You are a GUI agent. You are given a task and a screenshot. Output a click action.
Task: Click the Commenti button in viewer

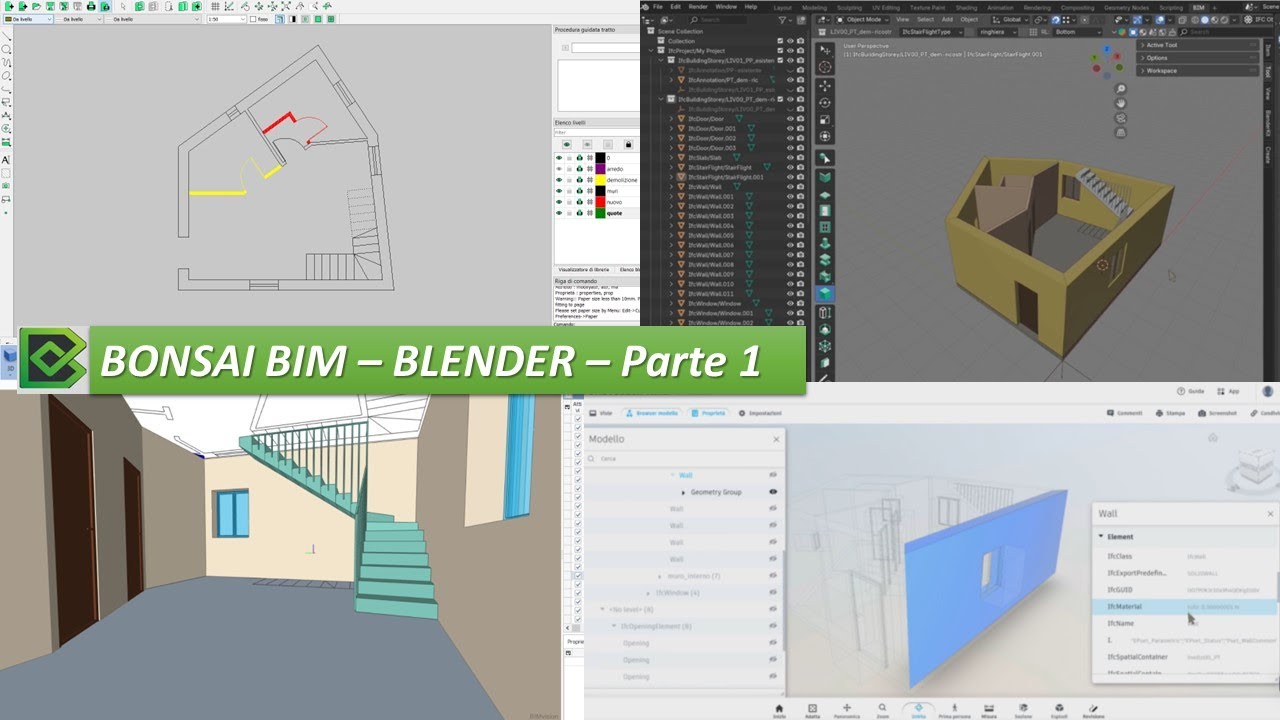click(1125, 412)
